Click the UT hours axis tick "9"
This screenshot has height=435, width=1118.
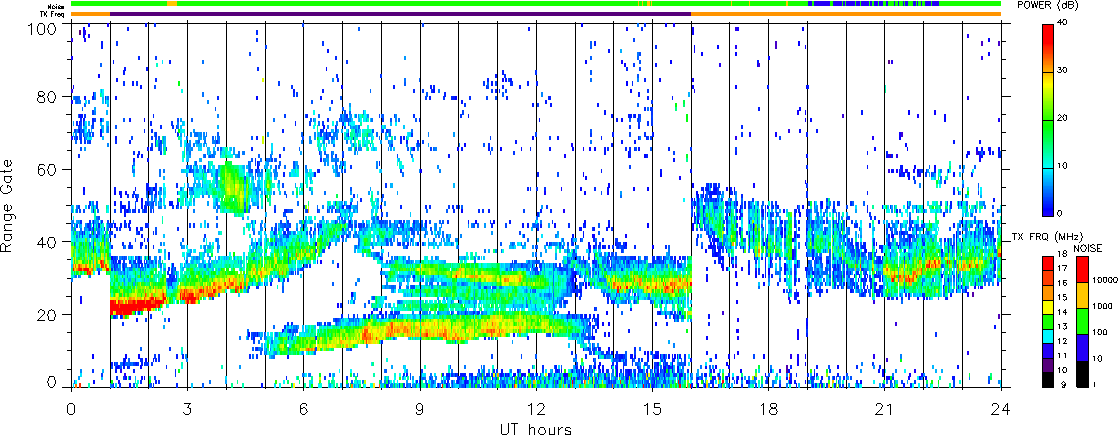[x=420, y=408]
